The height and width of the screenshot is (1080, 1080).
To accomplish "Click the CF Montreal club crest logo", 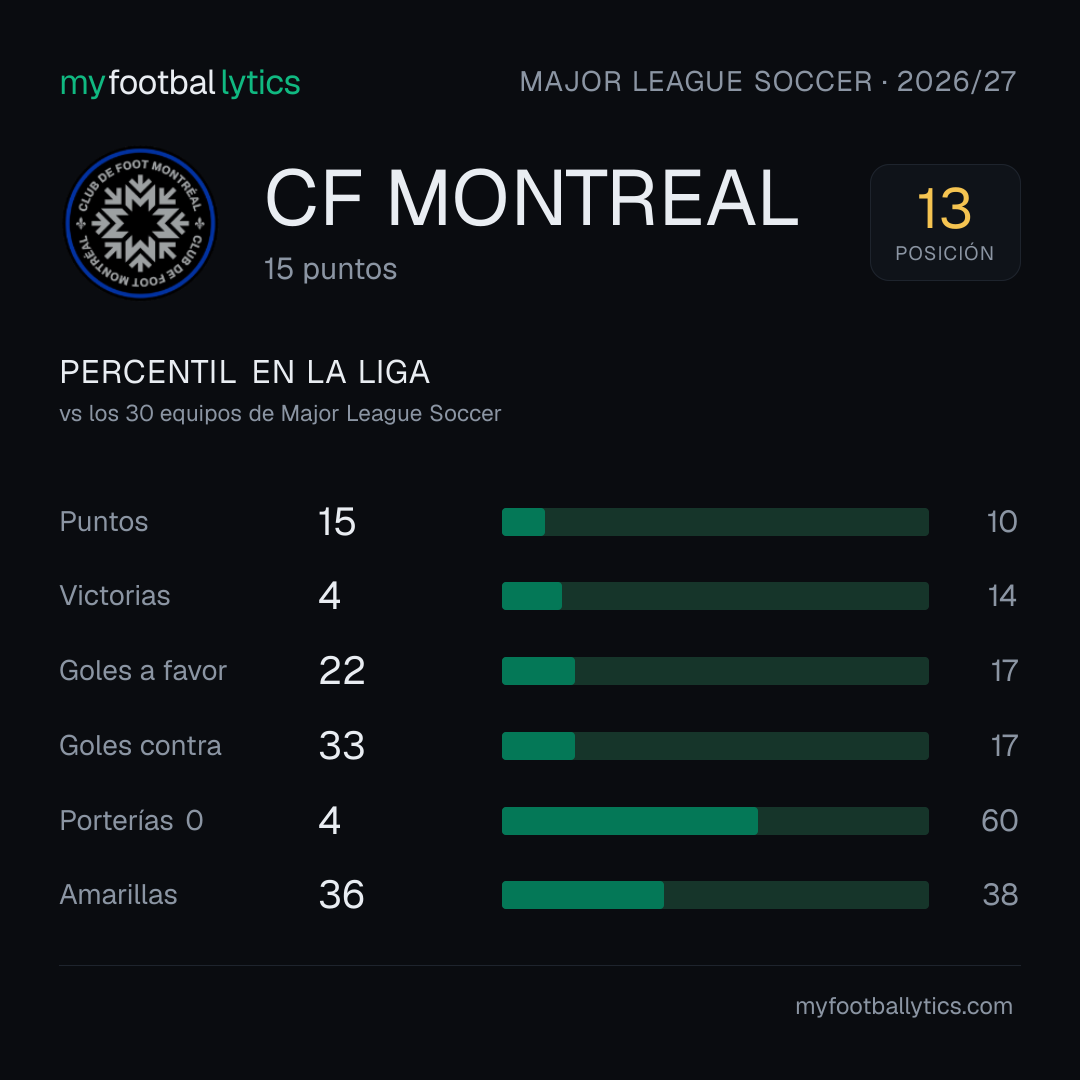I will click(141, 223).
